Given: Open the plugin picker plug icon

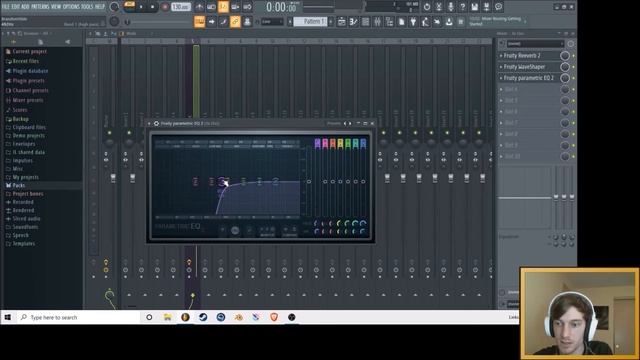Looking at the screenshot, I should coord(413,22).
